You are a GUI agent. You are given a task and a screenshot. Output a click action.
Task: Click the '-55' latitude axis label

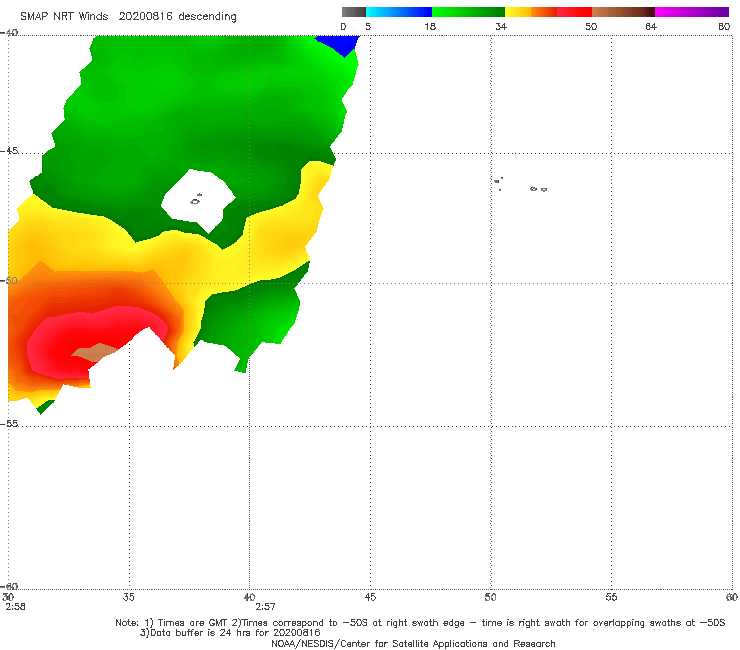click(9, 423)
